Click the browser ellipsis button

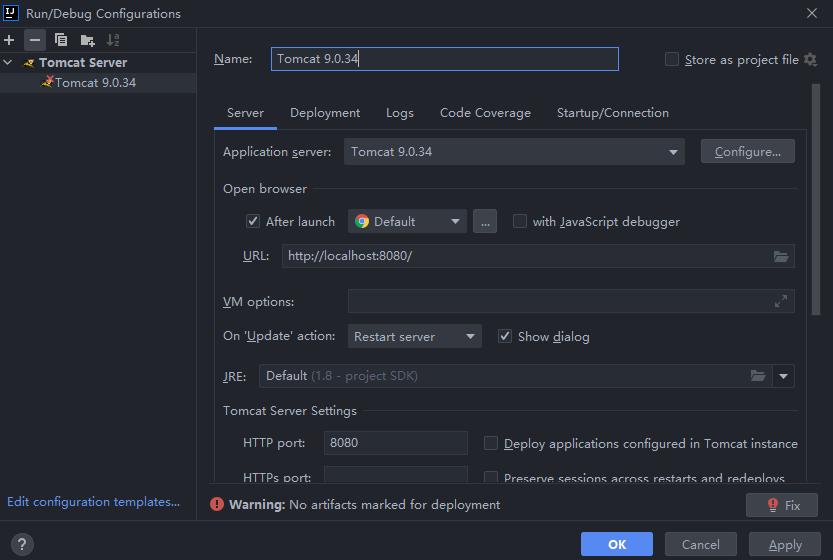point(485,221)
